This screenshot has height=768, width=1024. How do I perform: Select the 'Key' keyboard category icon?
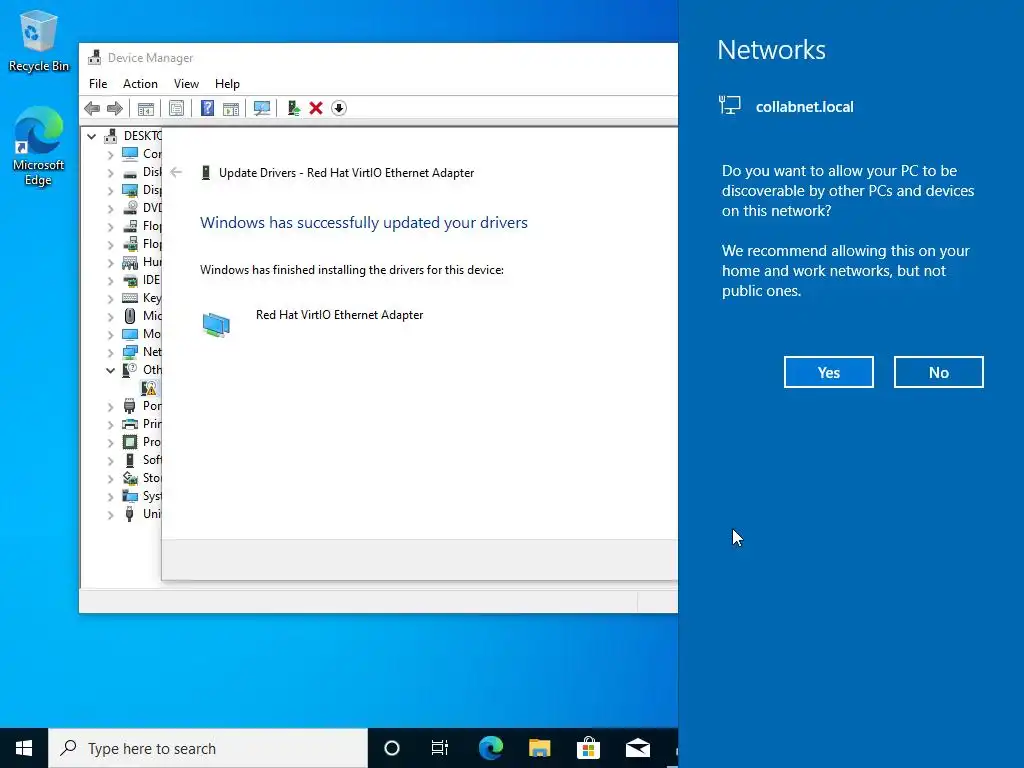tap(130, 298)
